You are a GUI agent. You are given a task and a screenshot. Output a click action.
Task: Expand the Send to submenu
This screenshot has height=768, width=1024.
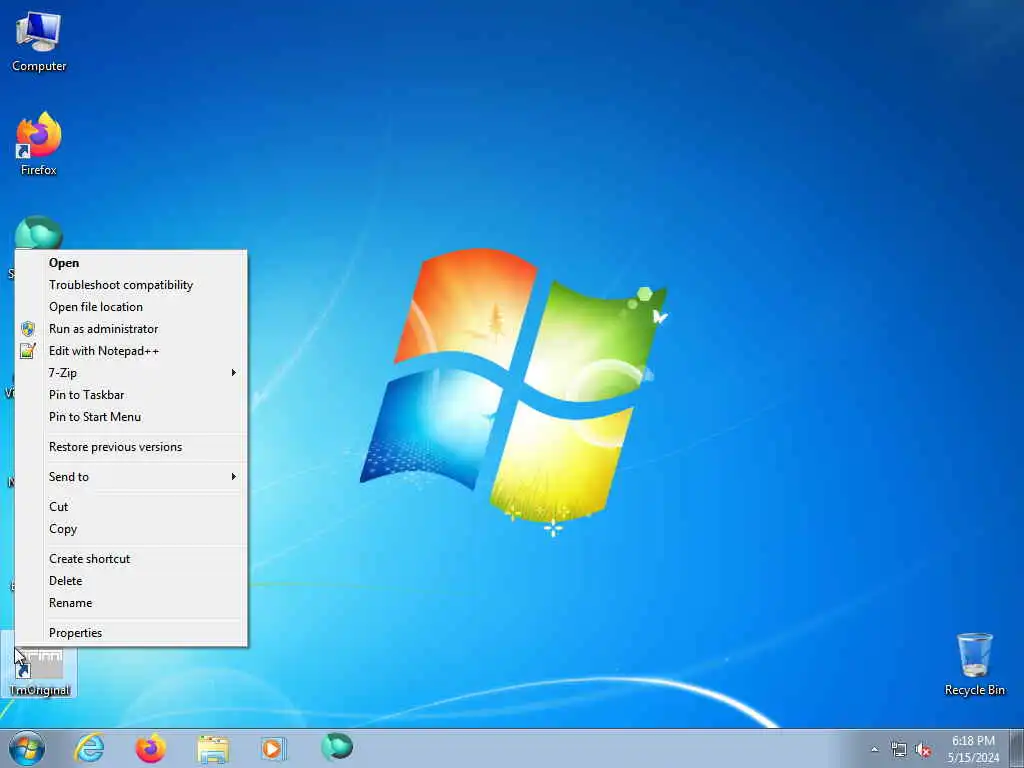(x=131, y=477)
